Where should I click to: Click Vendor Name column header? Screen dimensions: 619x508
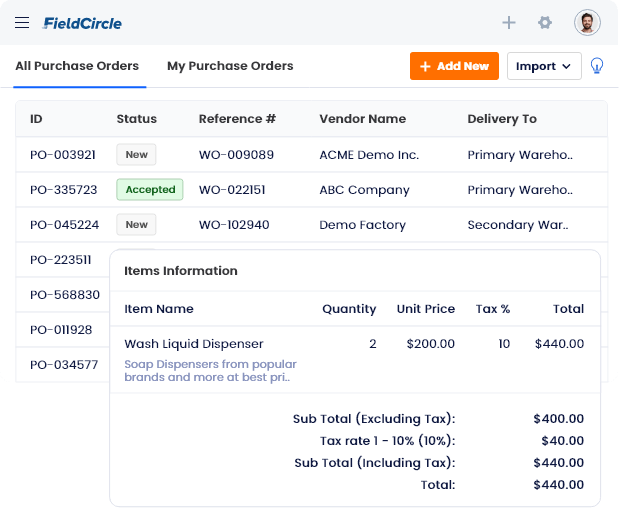[362, 119]
